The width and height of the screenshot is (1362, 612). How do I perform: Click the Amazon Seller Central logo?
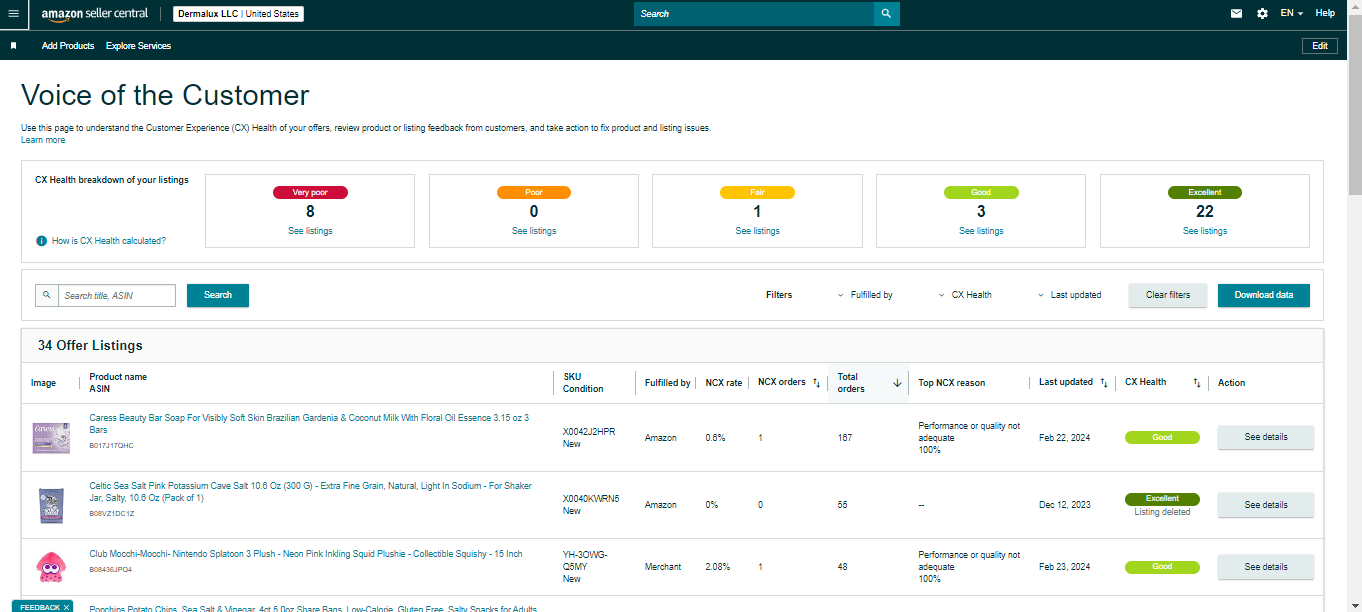[95, 14]
